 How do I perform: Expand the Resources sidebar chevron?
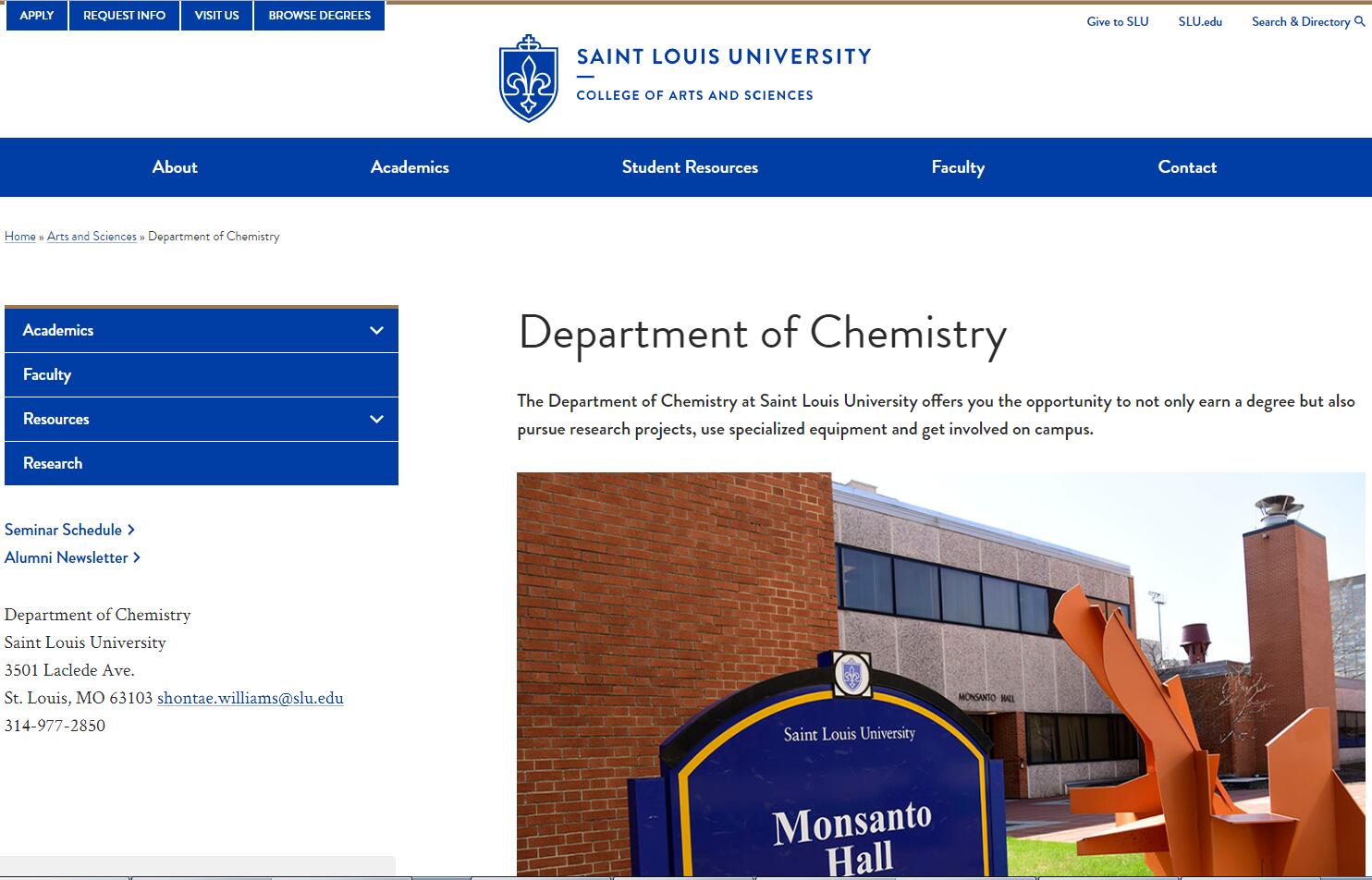point(376,419)
